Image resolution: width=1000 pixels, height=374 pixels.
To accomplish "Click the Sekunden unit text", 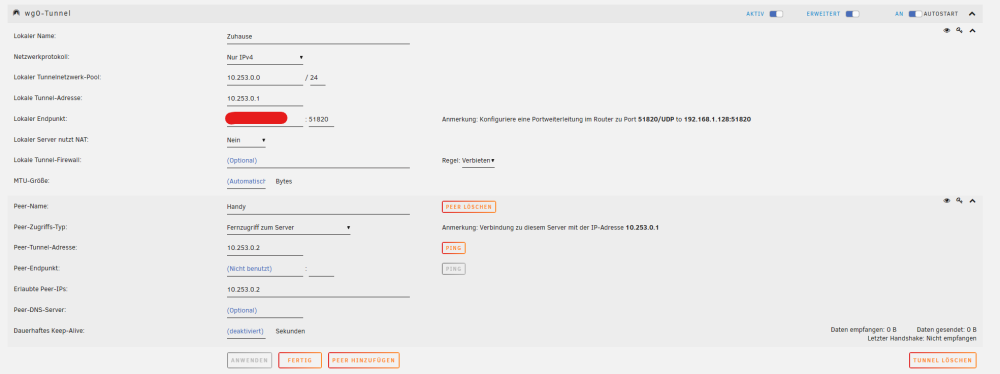I will point(290,331).
